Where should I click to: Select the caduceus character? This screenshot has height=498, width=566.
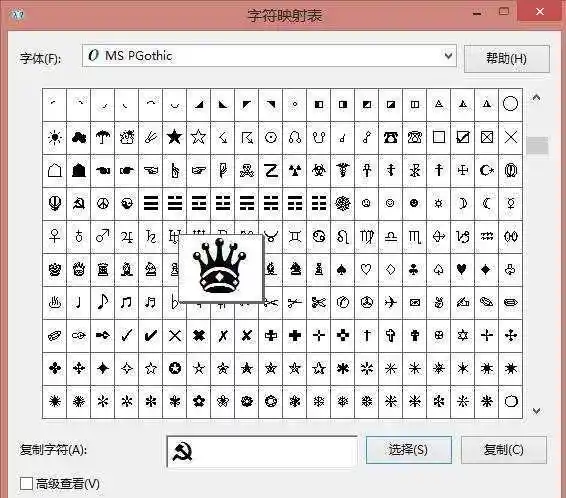[343, 171]
